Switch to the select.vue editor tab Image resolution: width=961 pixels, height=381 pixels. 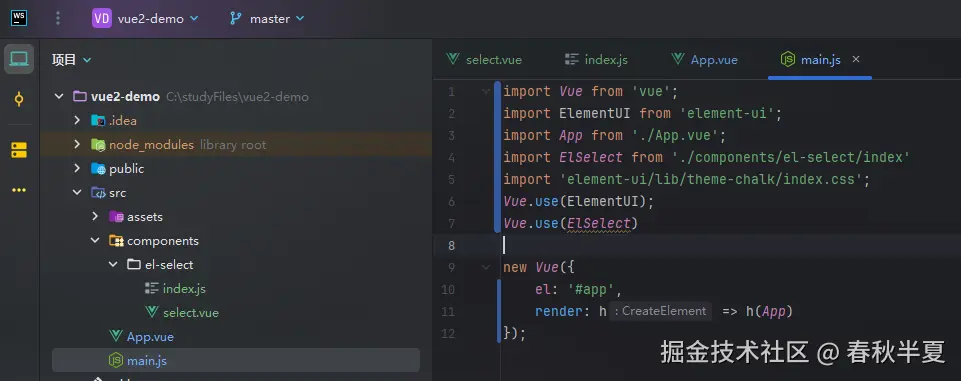[x=484, y=59]
